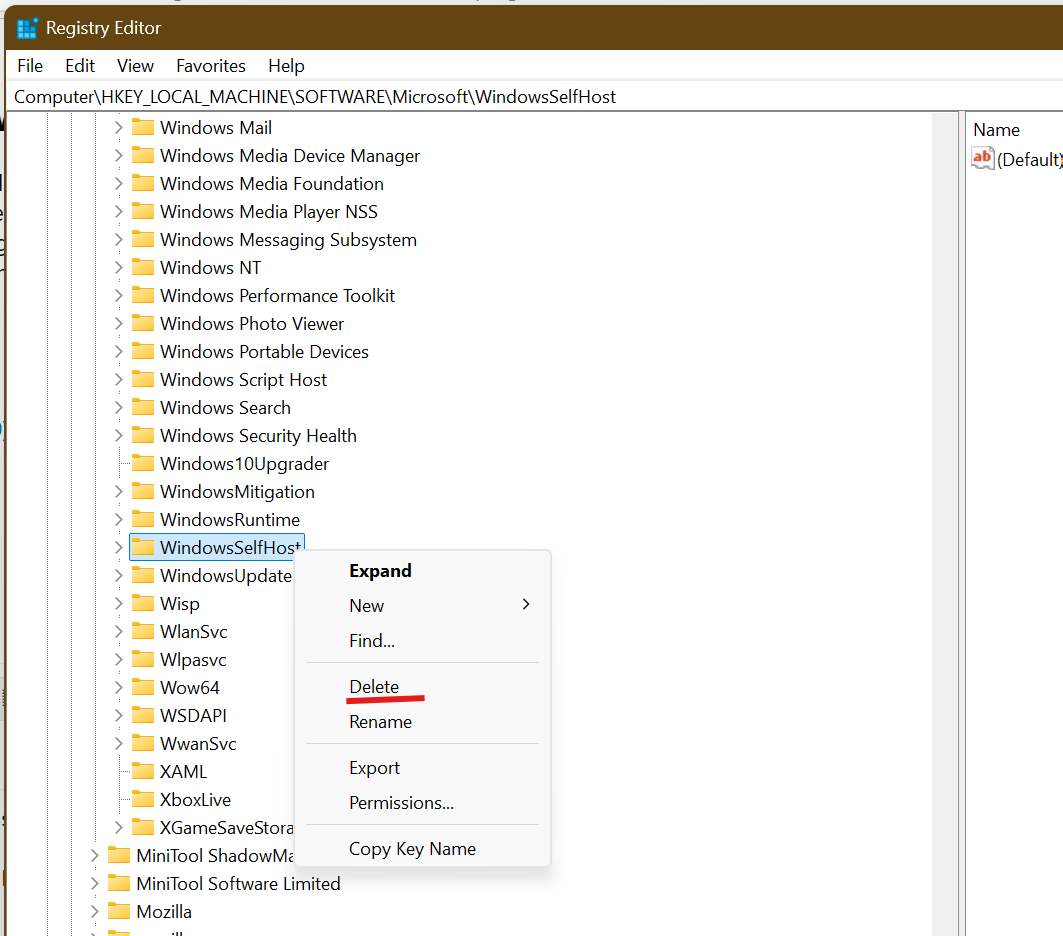
Task: Select the MiniTool Software Limited key
Action: [x=238, y=884]
